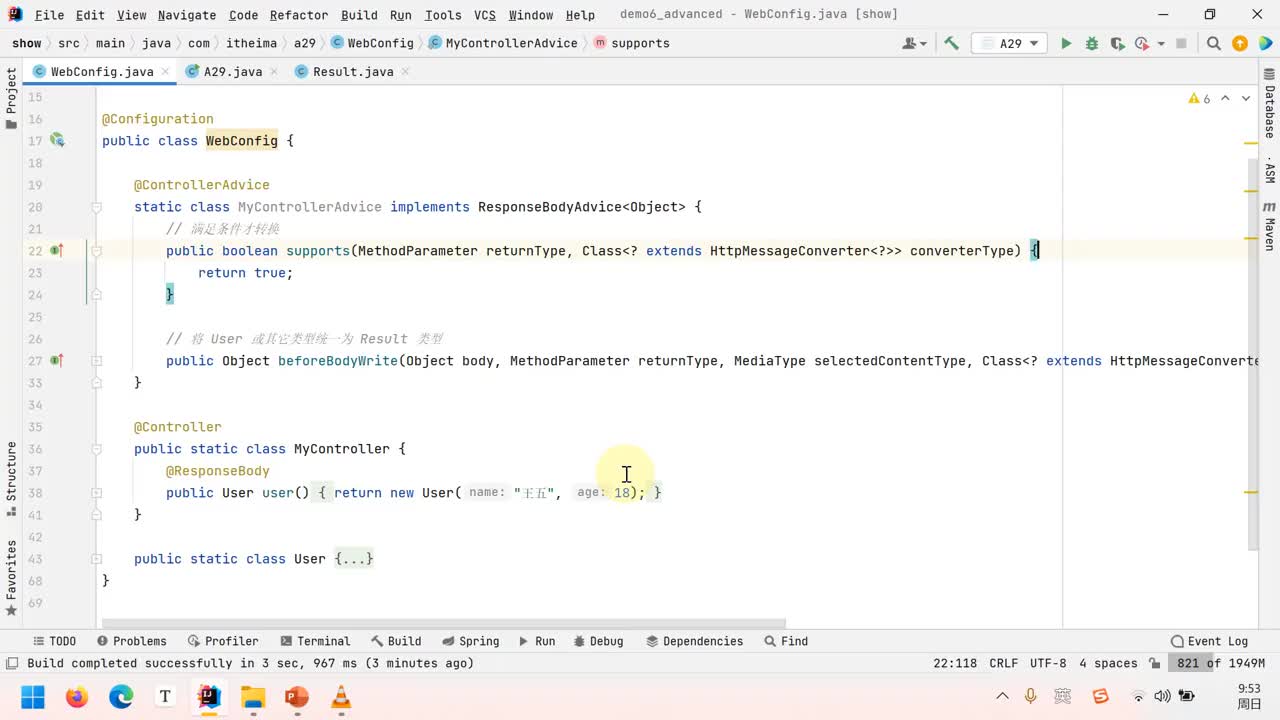Image resolution: width=1280 pixels, height=720 pixels.
Task: Open the Refactor menu
Action: (298, 15)
